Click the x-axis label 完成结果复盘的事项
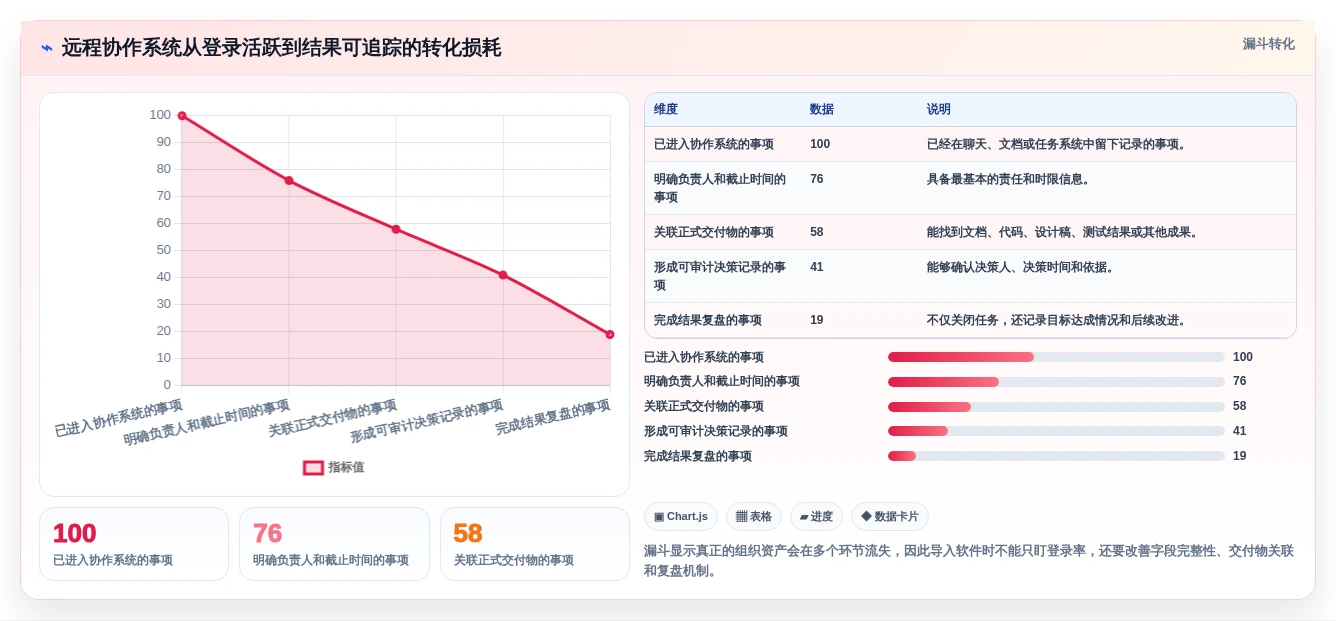This screenshot has width=1336, height=621. tap(553, 417)
